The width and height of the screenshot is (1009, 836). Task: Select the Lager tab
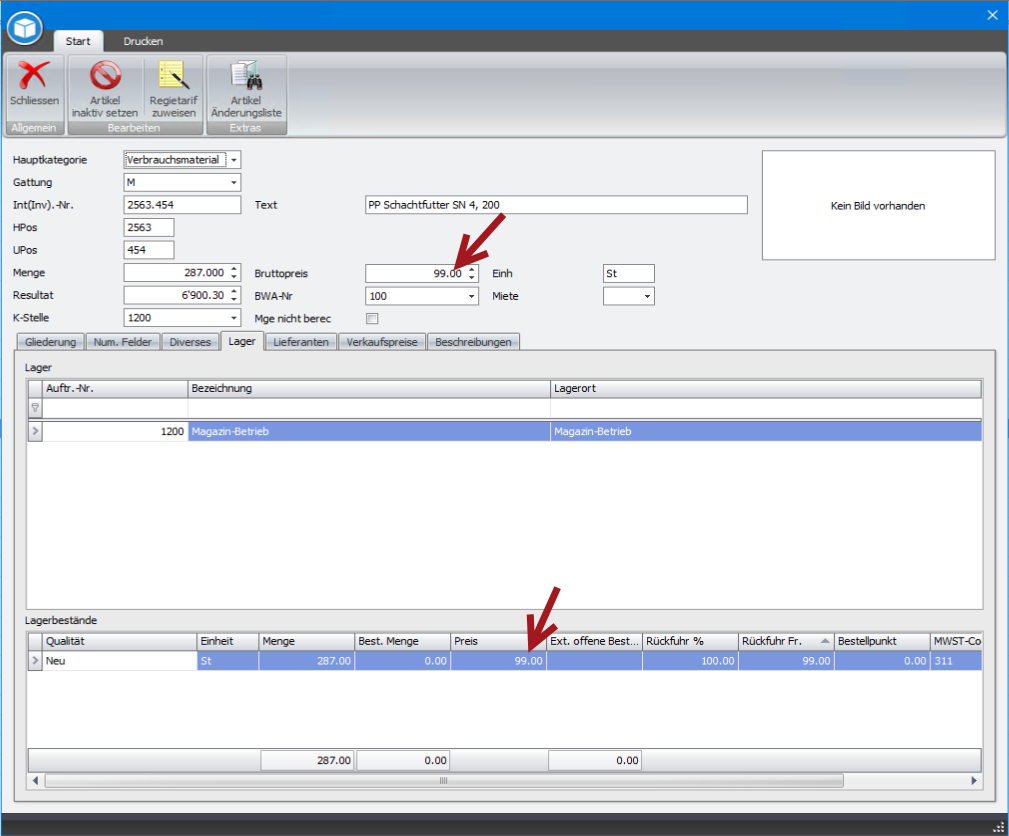(242, 341)
